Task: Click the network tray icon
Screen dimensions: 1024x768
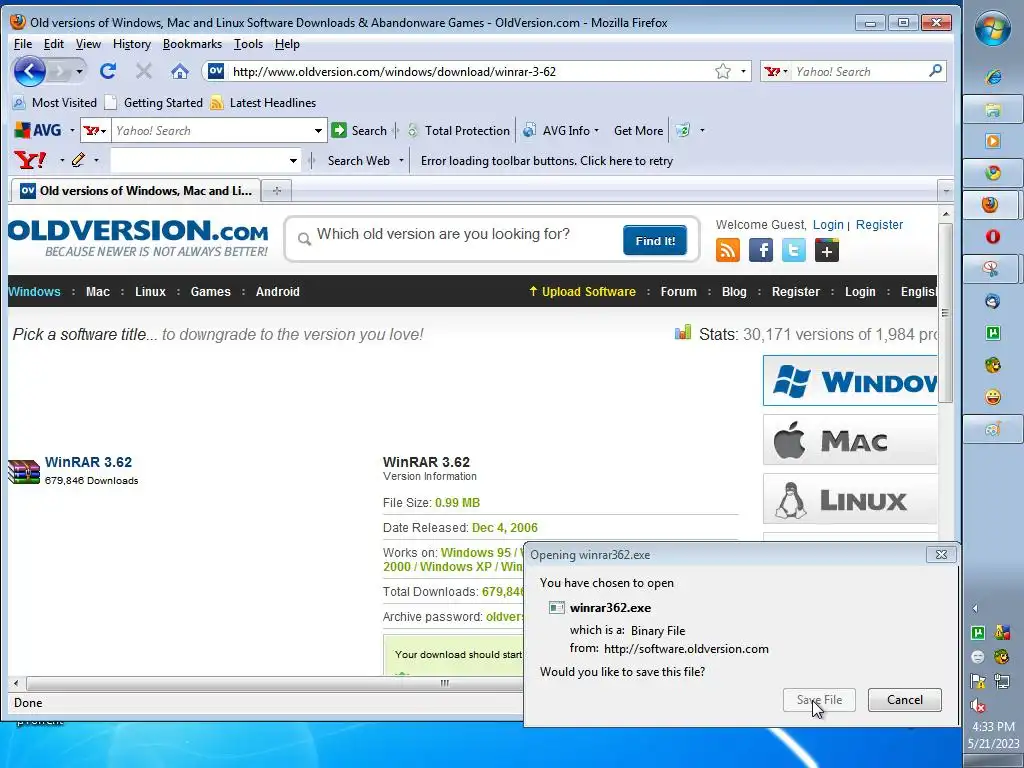Action: tap(1002, 681)
